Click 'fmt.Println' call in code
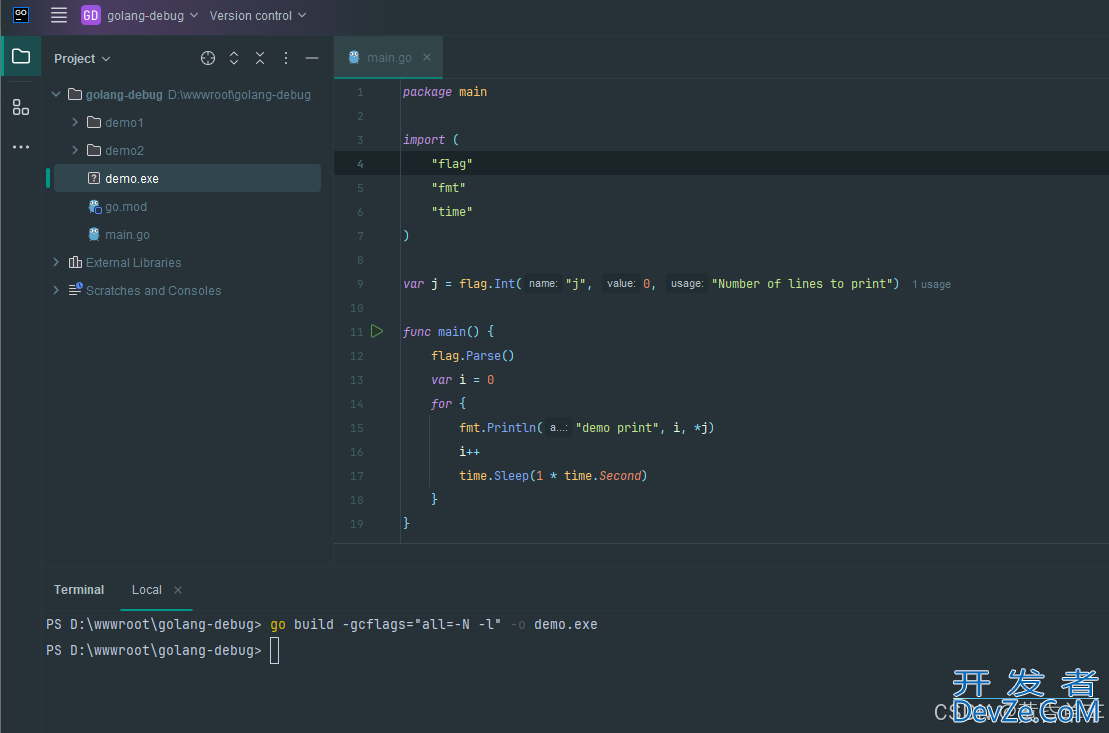1109x733 pixels. tap(497, 427)
